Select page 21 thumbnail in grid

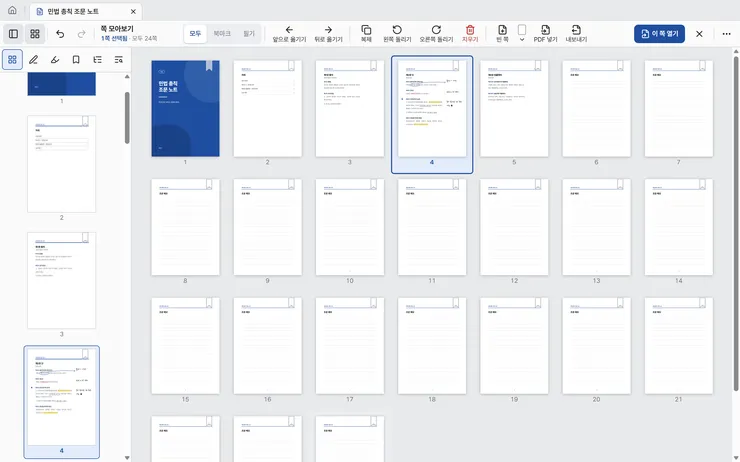tap(679, 345)
